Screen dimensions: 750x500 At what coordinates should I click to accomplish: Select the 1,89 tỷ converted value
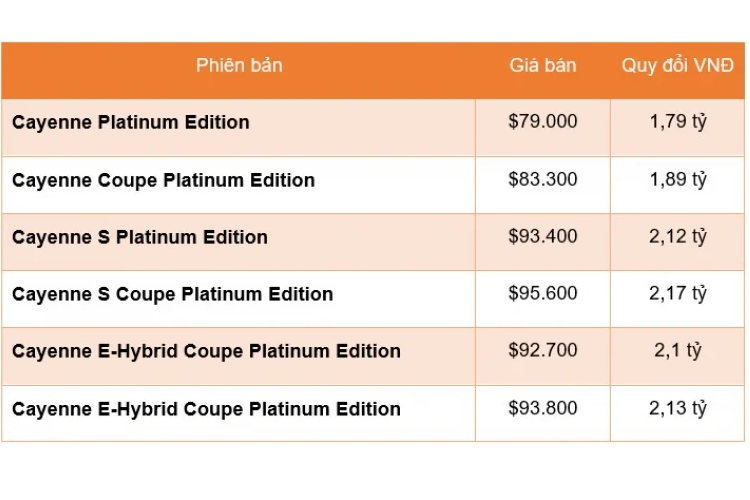tap(677, 180)
